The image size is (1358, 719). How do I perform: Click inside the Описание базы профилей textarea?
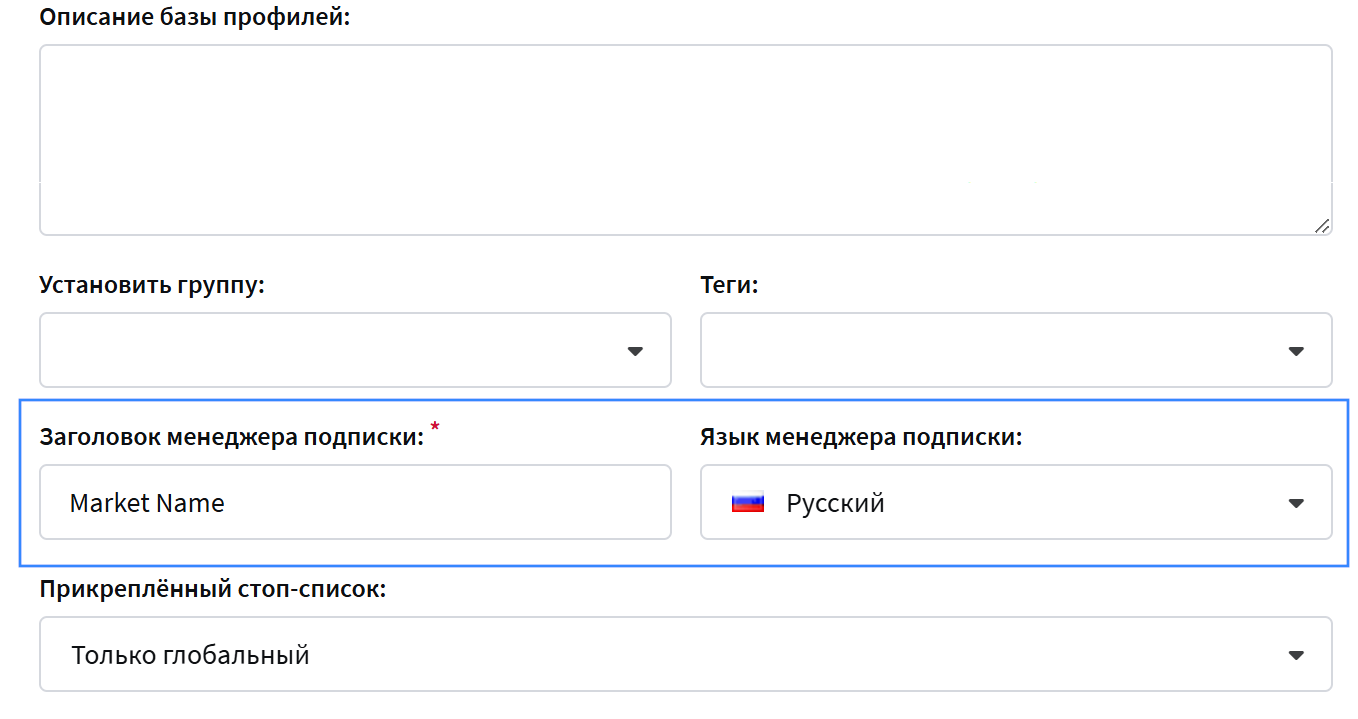pos(685,140)
